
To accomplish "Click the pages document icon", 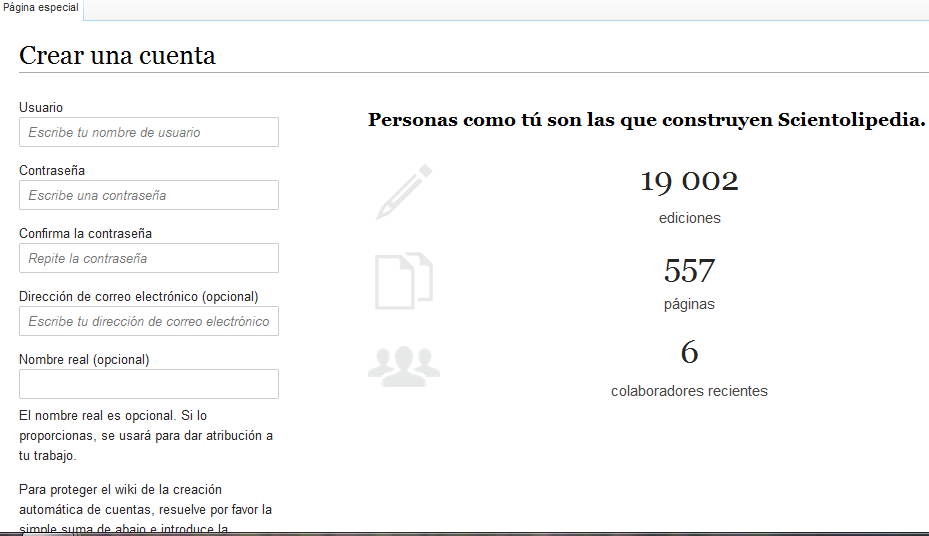I will coord(404,281).
